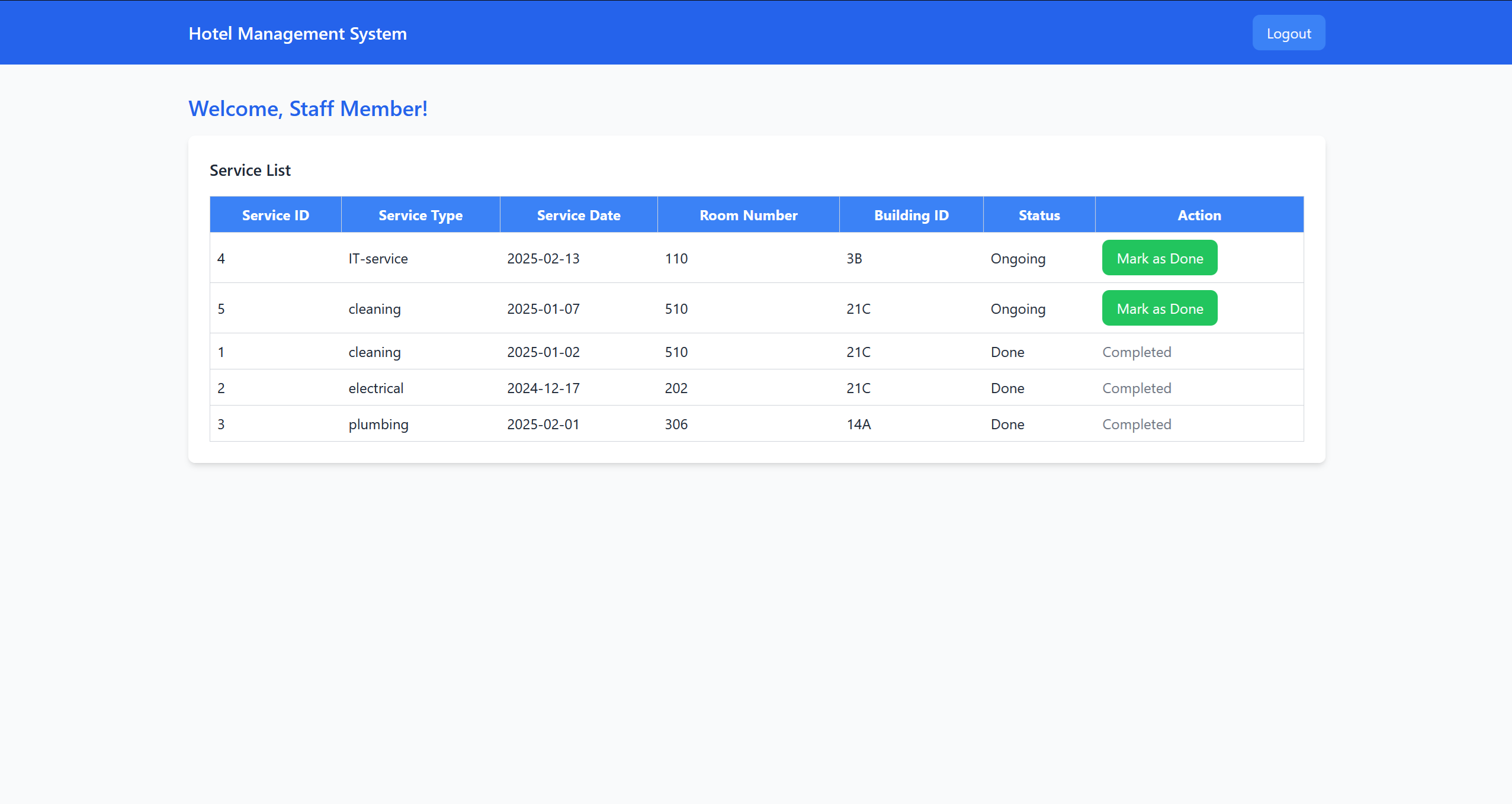Click the Hotel Management System title
Screen dimensions: 1512x804
pyautogui.click(x=297, y=34)
